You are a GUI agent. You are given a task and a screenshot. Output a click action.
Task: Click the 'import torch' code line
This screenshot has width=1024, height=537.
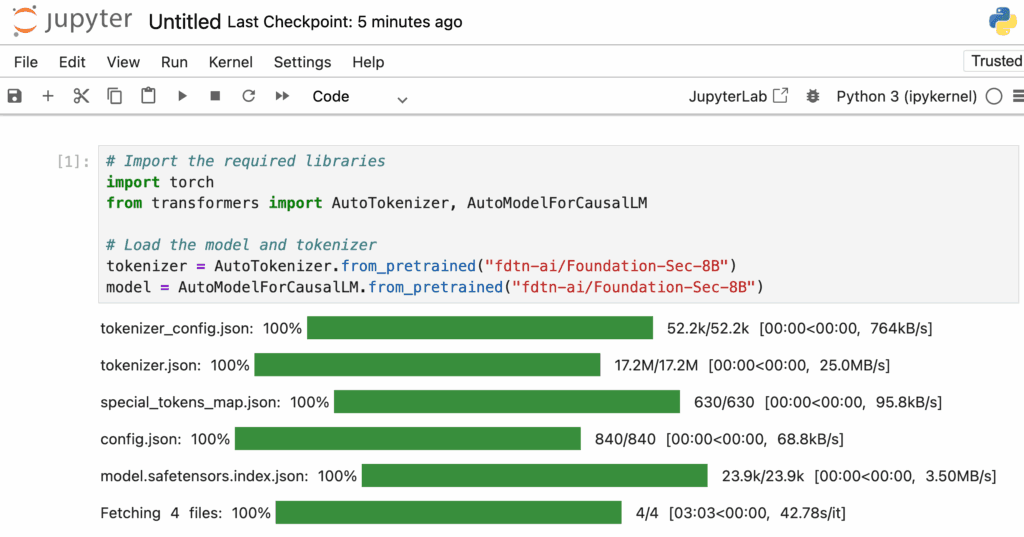pyautogui.click(x=160, y=182)
